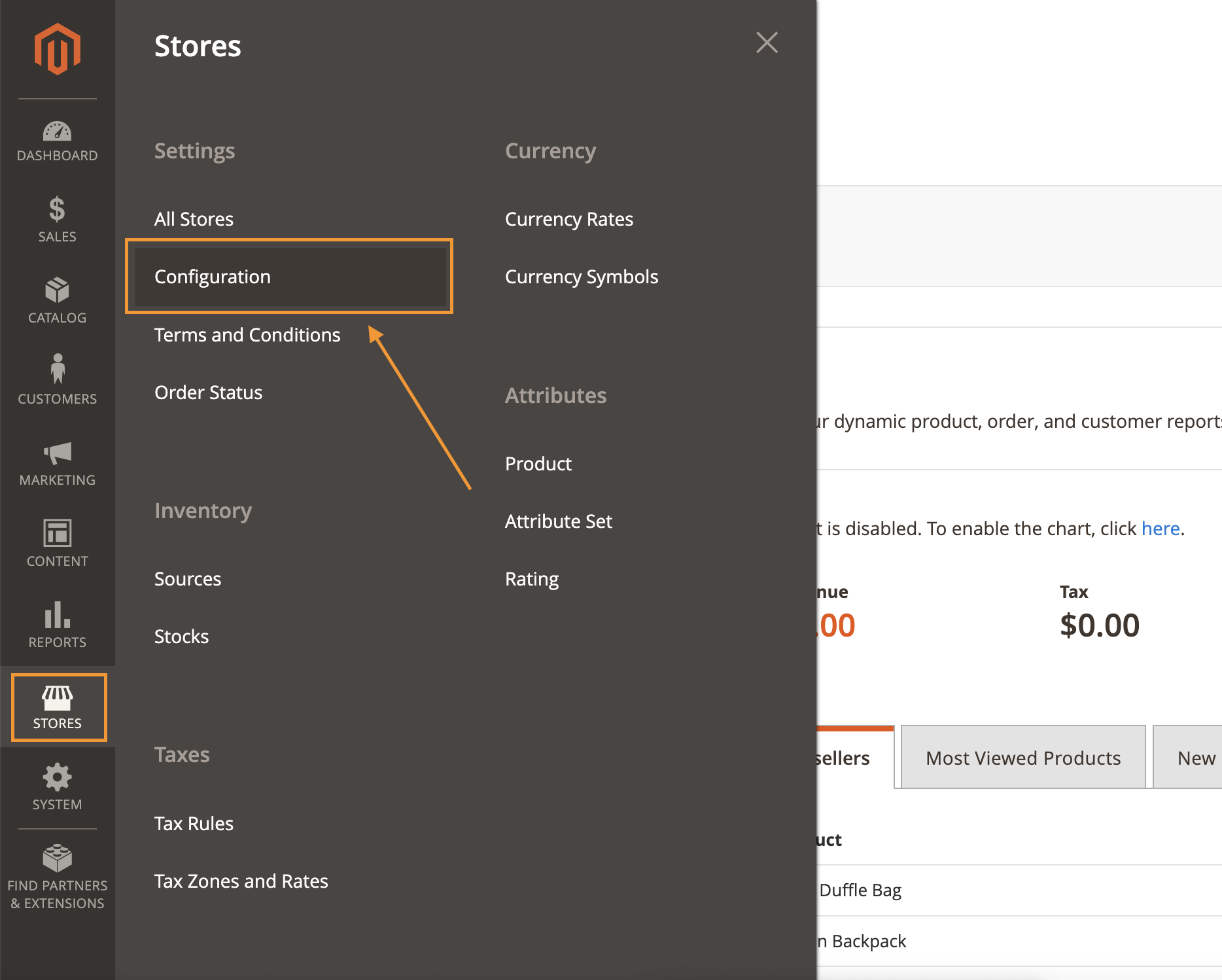The width and height of the screenshot is (1222, 980).
Task: Open the Marketing panel
Action: (57, 463)
